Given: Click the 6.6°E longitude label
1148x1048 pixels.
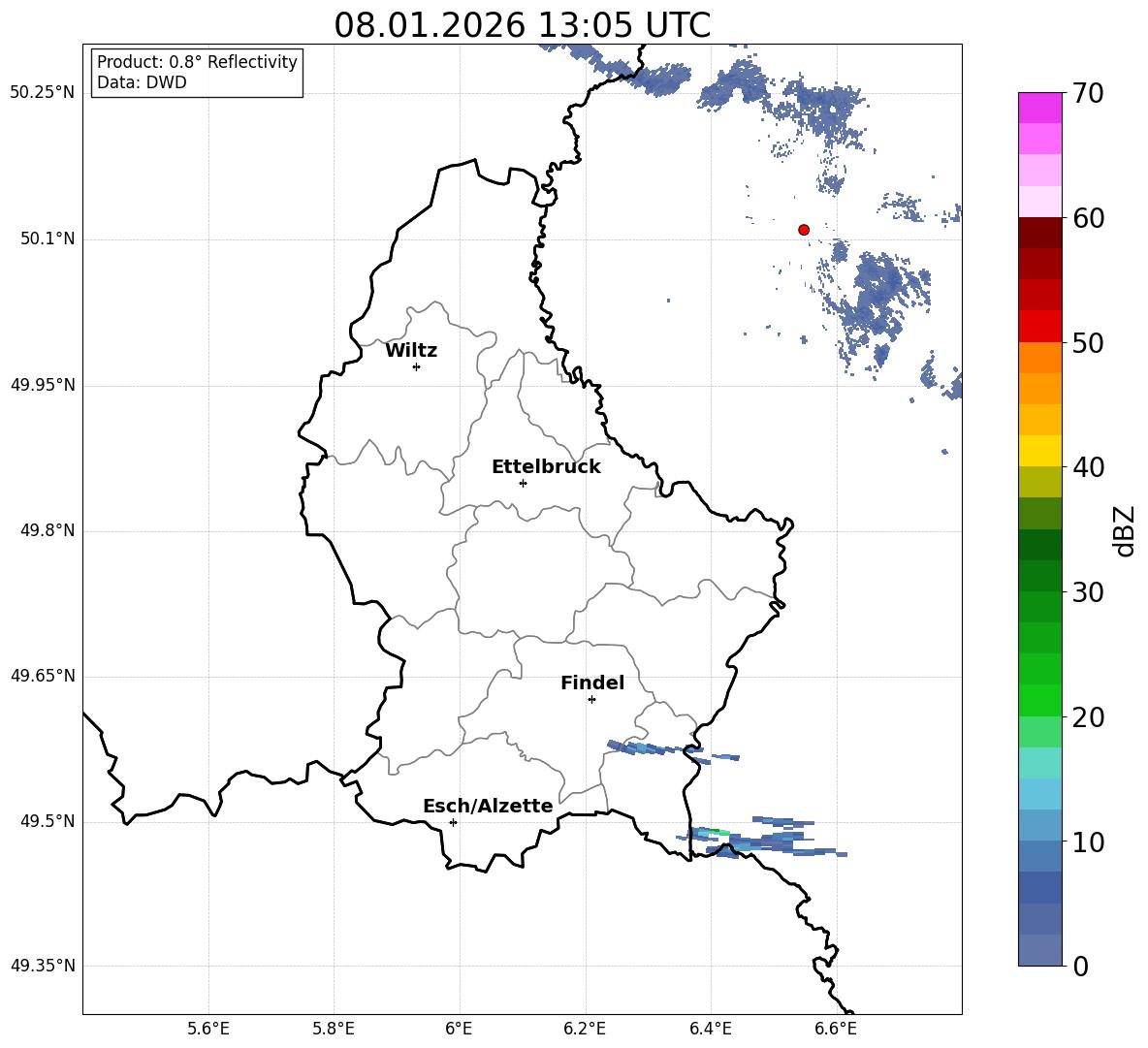Looking at the screenshot, I should pos(836,1029).
